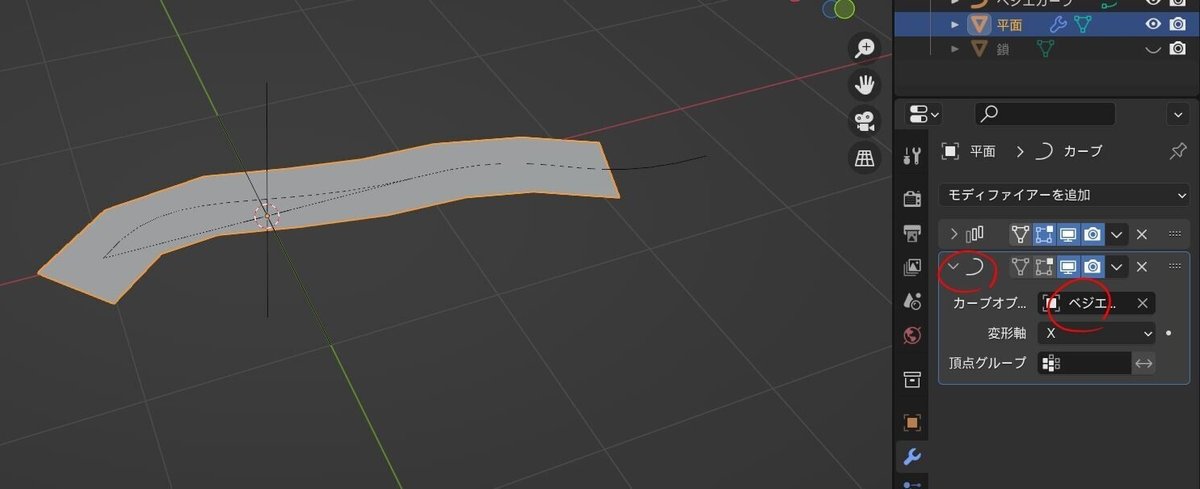This screenshot has height=489, width=1200.
Task: Toggle render display on the array modifier
Action: [1093, 234]
